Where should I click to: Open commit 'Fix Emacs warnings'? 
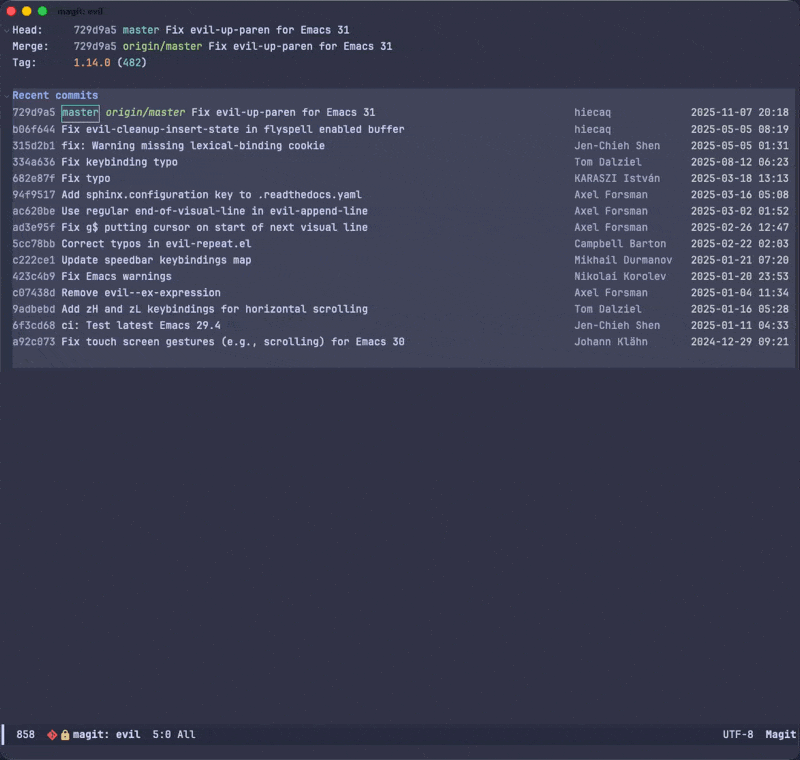(116, 276)
